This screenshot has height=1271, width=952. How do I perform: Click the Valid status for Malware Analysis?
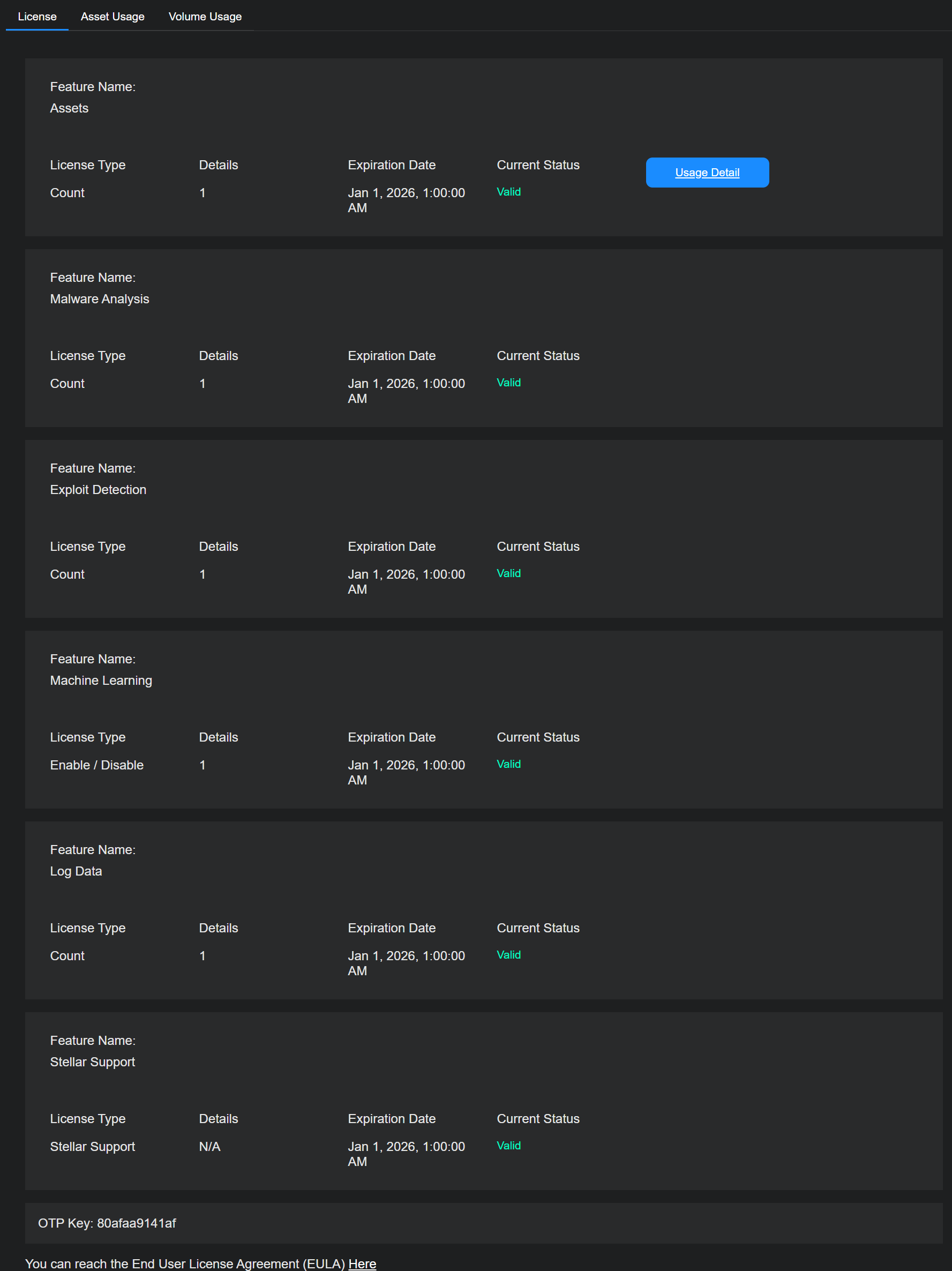508,383
